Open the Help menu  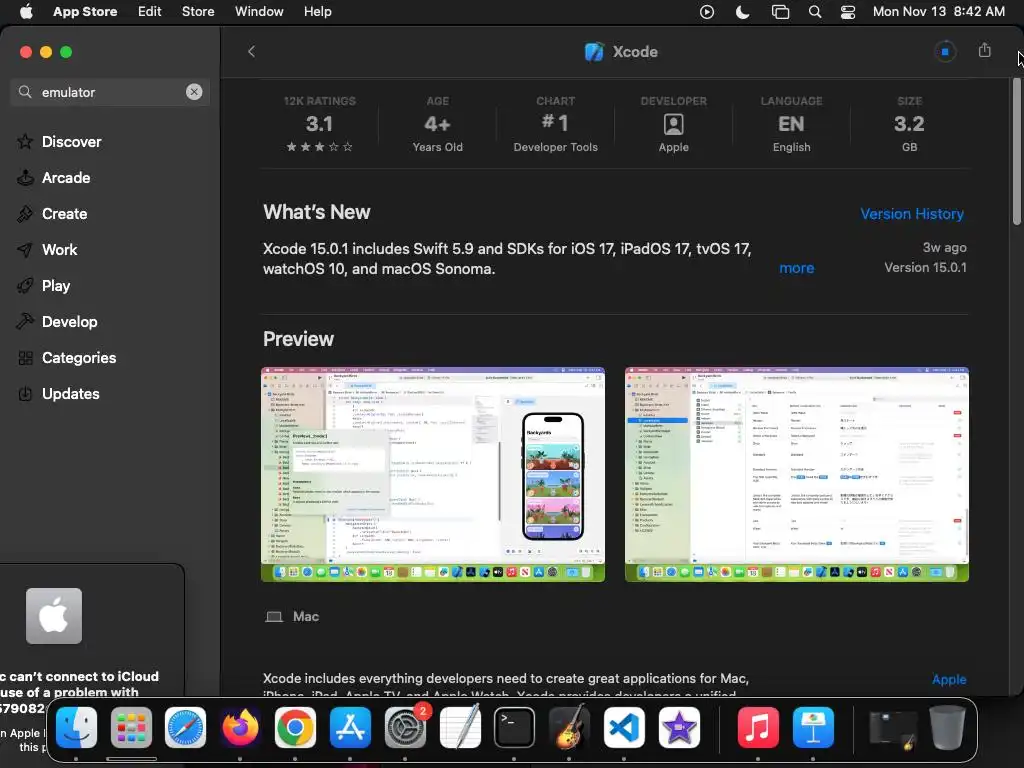[317, 12]
